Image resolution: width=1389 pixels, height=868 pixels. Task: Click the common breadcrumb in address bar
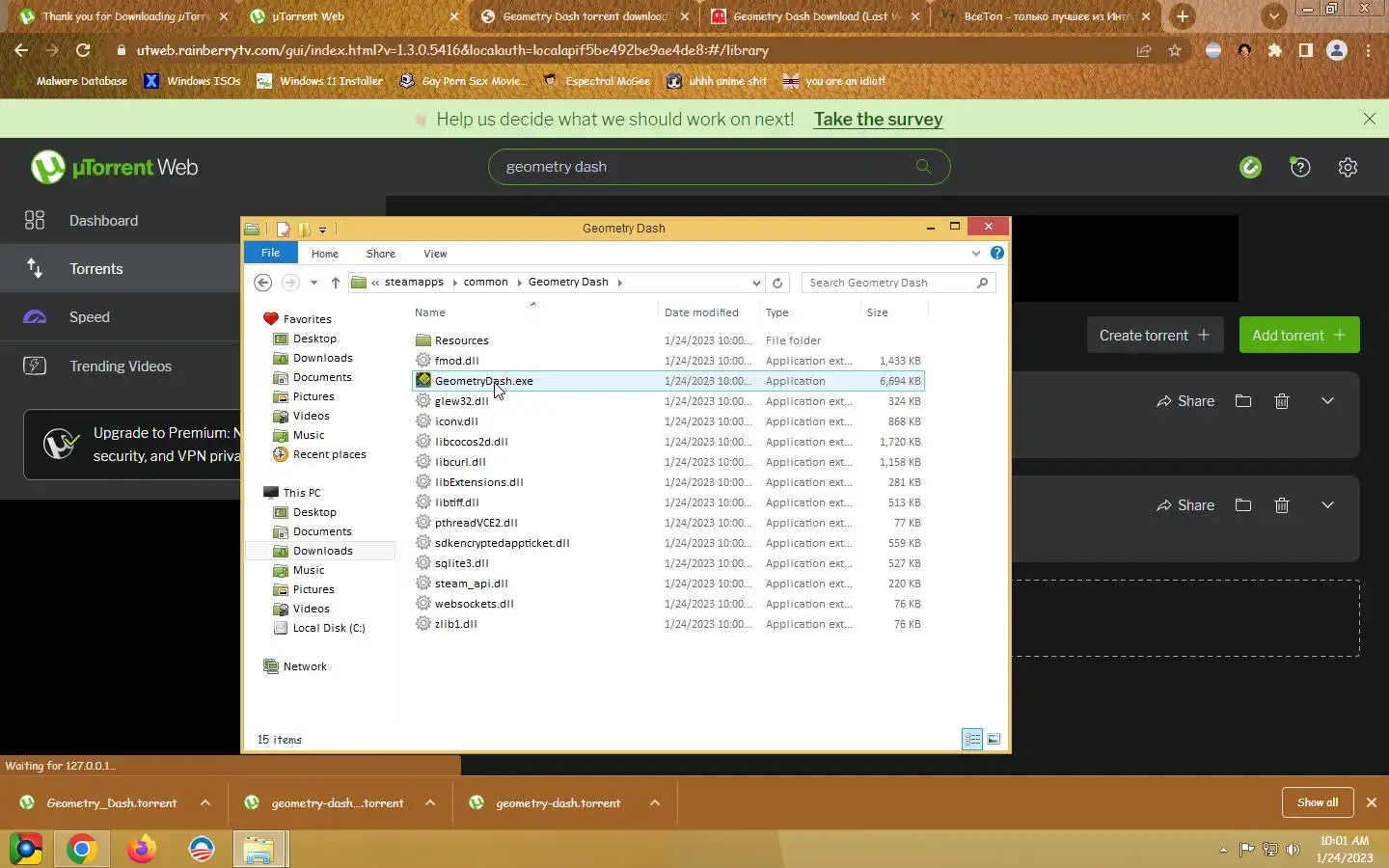[485, 282]
